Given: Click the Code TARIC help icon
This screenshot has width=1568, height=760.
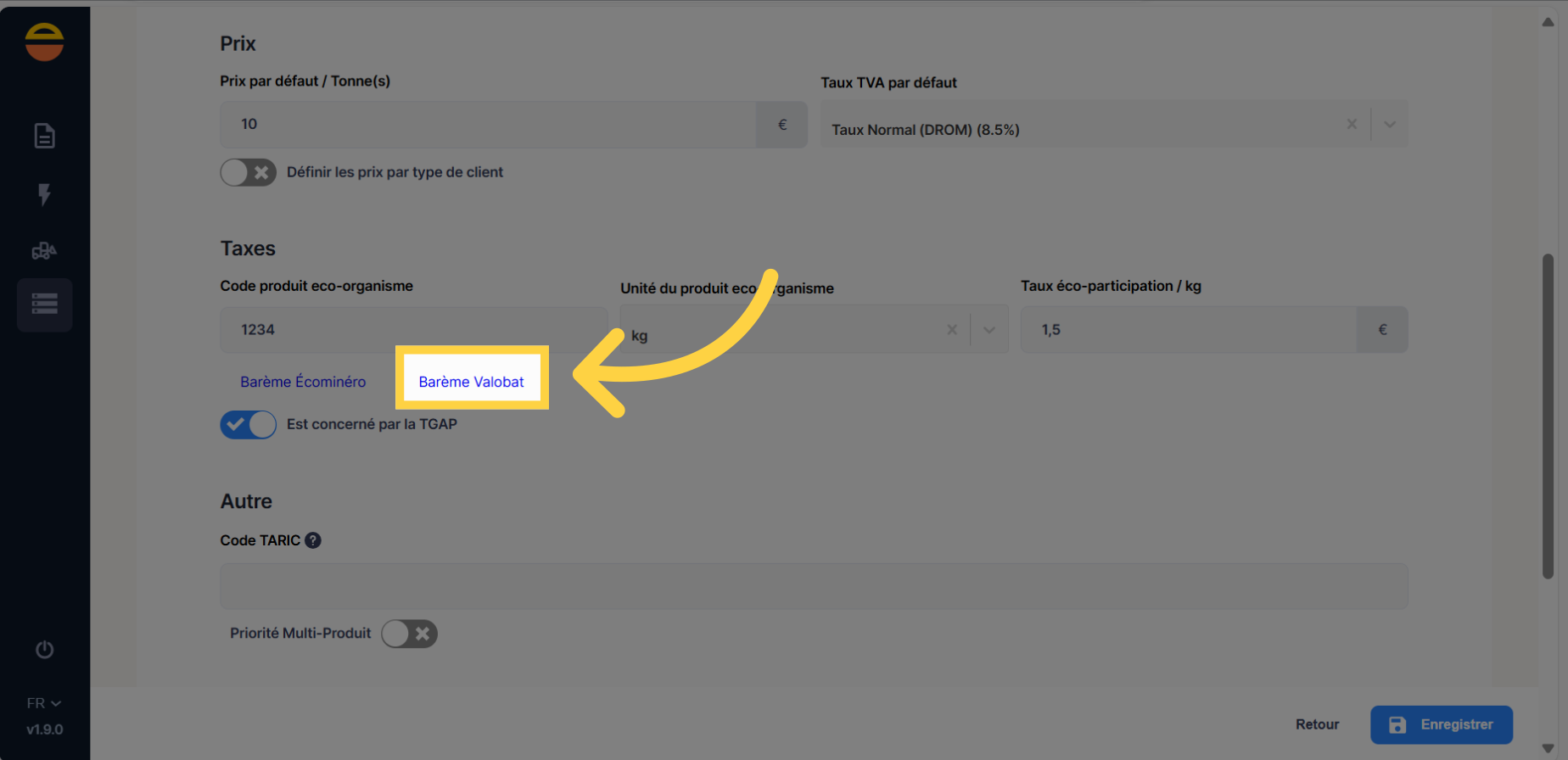Looking at the screenshot, I should pyautogui.click(x=313, y=540).
